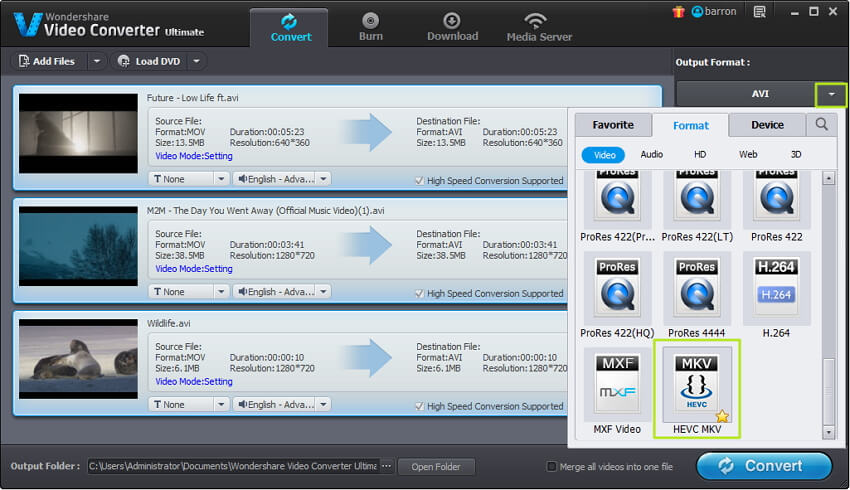Click the format list scroll down arrow
The image size is (850, 490).
828,432
